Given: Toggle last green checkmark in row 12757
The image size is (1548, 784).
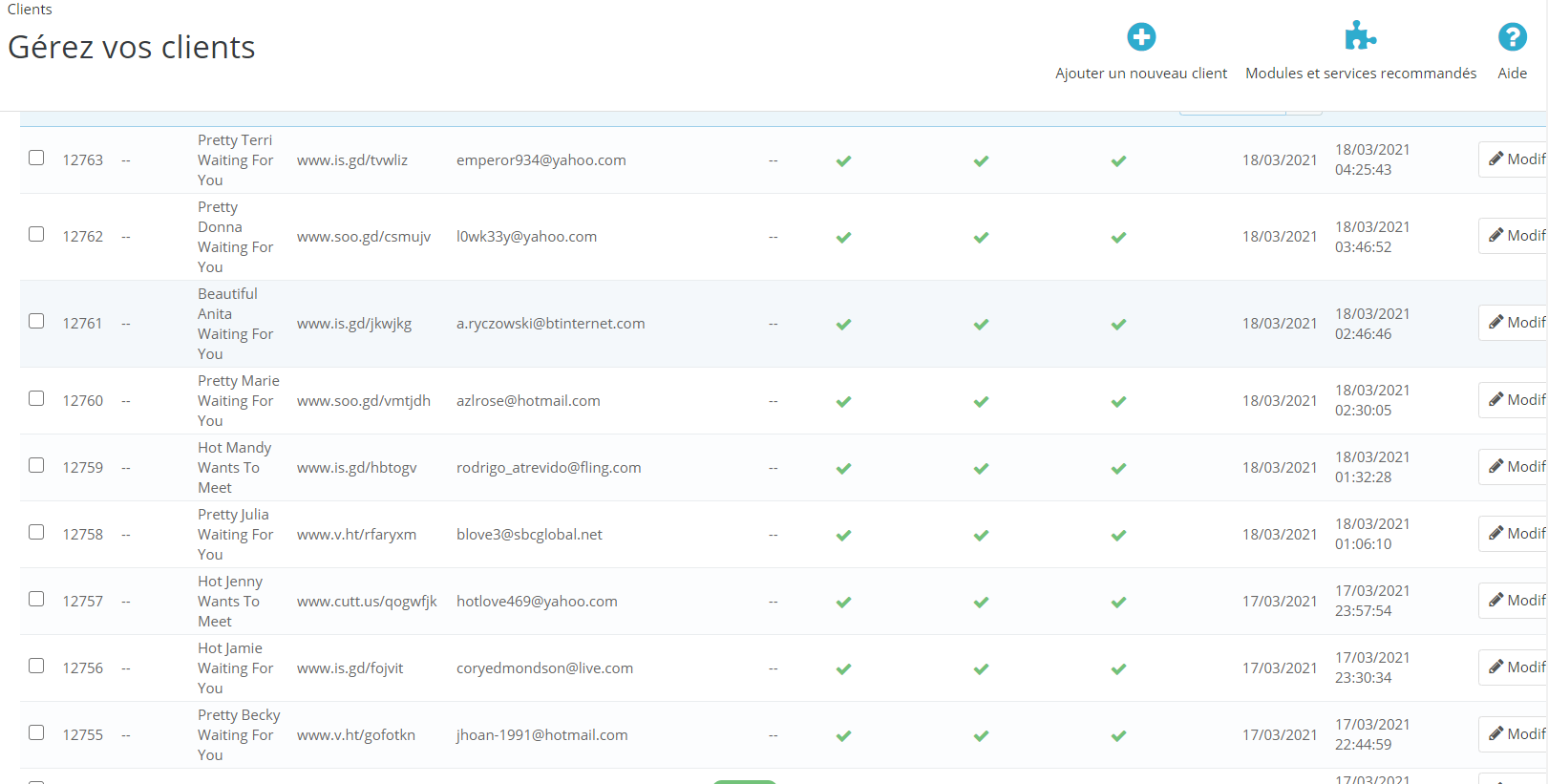Looking at the screenshot, I should point(1118,603).
